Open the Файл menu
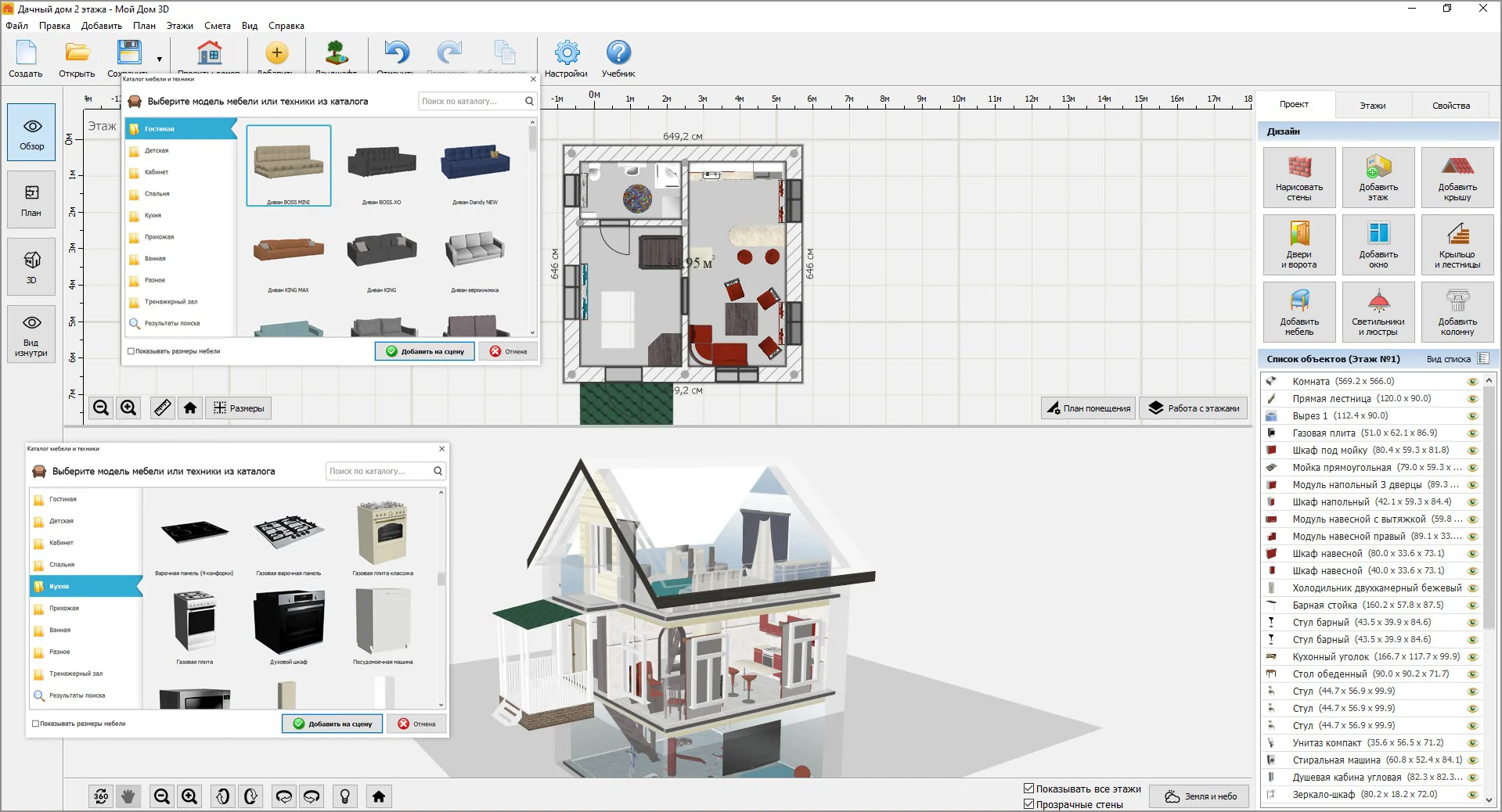 point(17,26)
